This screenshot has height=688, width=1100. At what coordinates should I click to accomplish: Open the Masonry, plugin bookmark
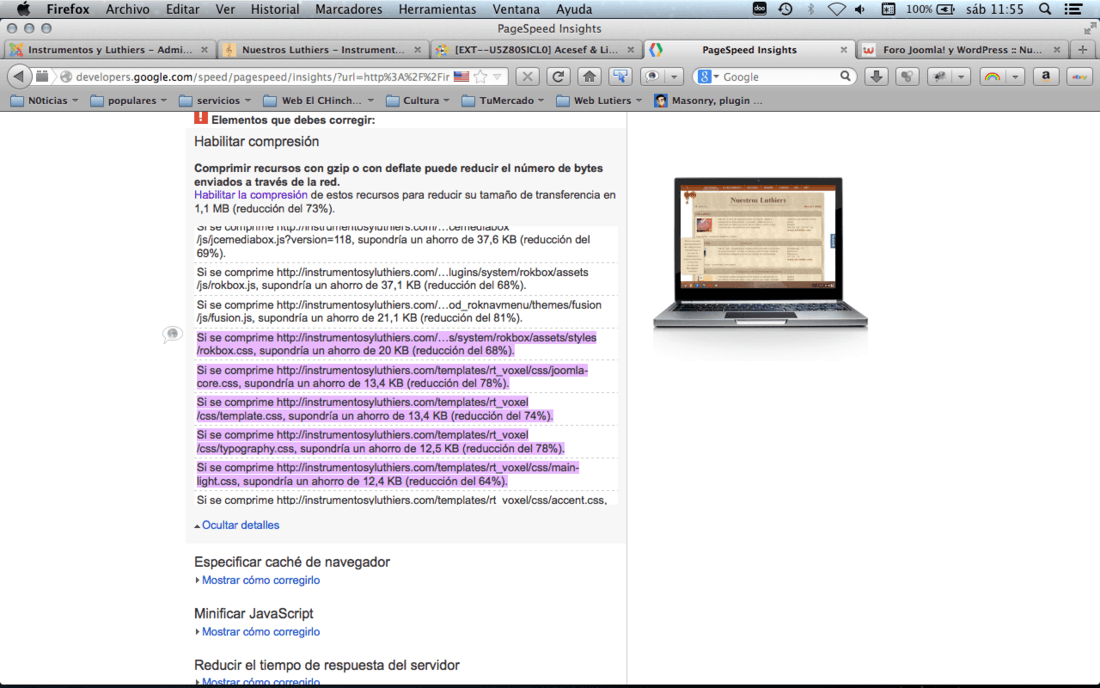708,101
